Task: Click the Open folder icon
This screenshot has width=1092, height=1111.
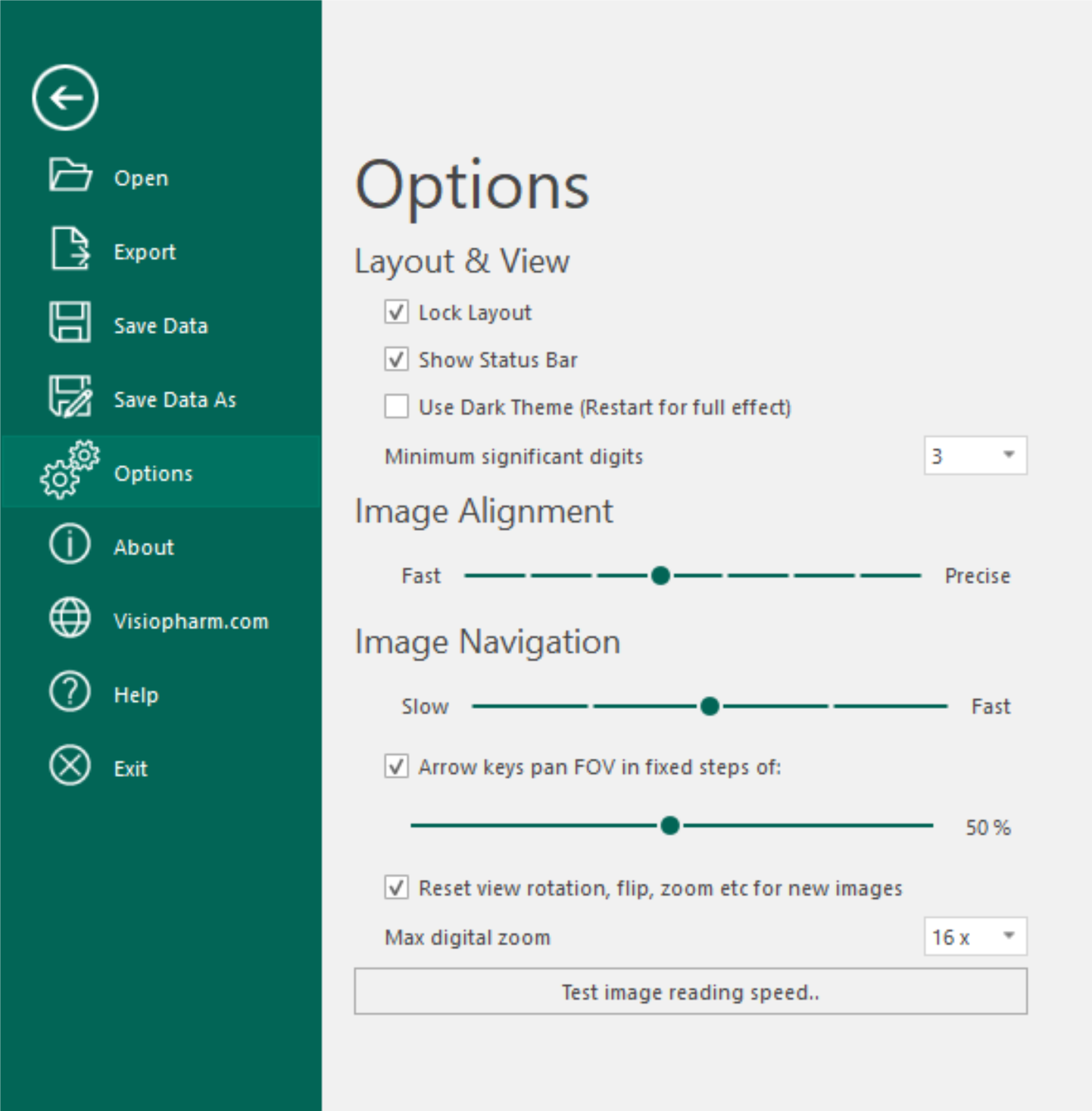Action: tap(70, 176)
